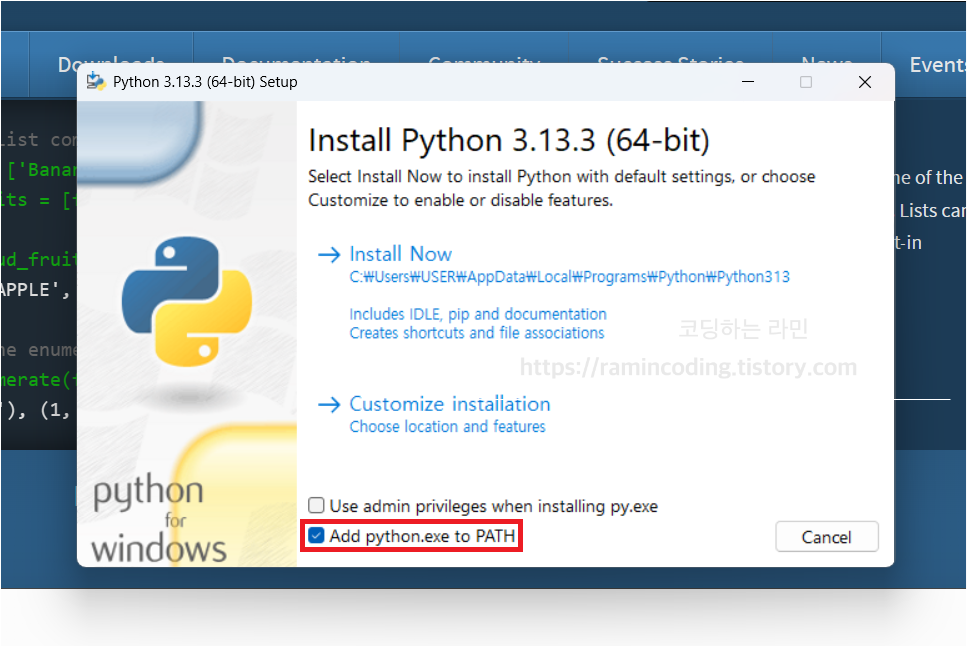Image resolution: width=967 pixels, height=647 pixels.
Task: Click 'Creates shortcuts and file associations' text
Action: 477,333
